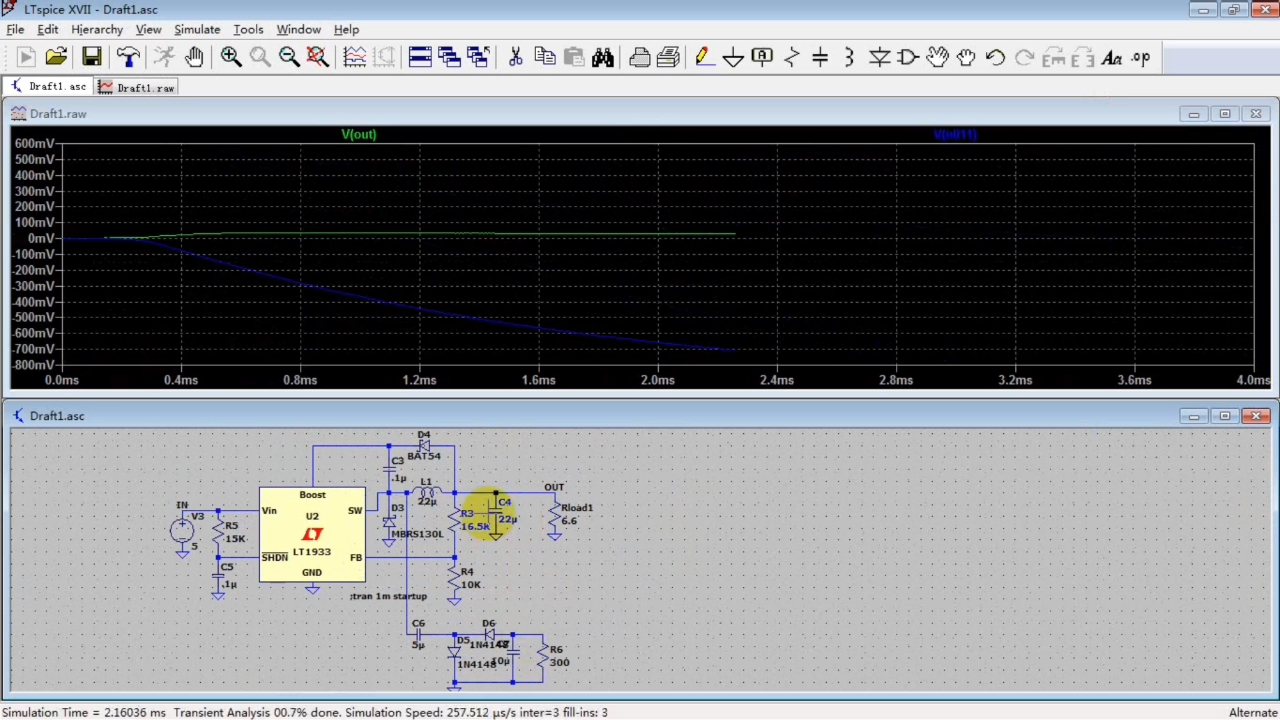Select the Copy tool
The image size is (1280, 720).
coord(544,57)
